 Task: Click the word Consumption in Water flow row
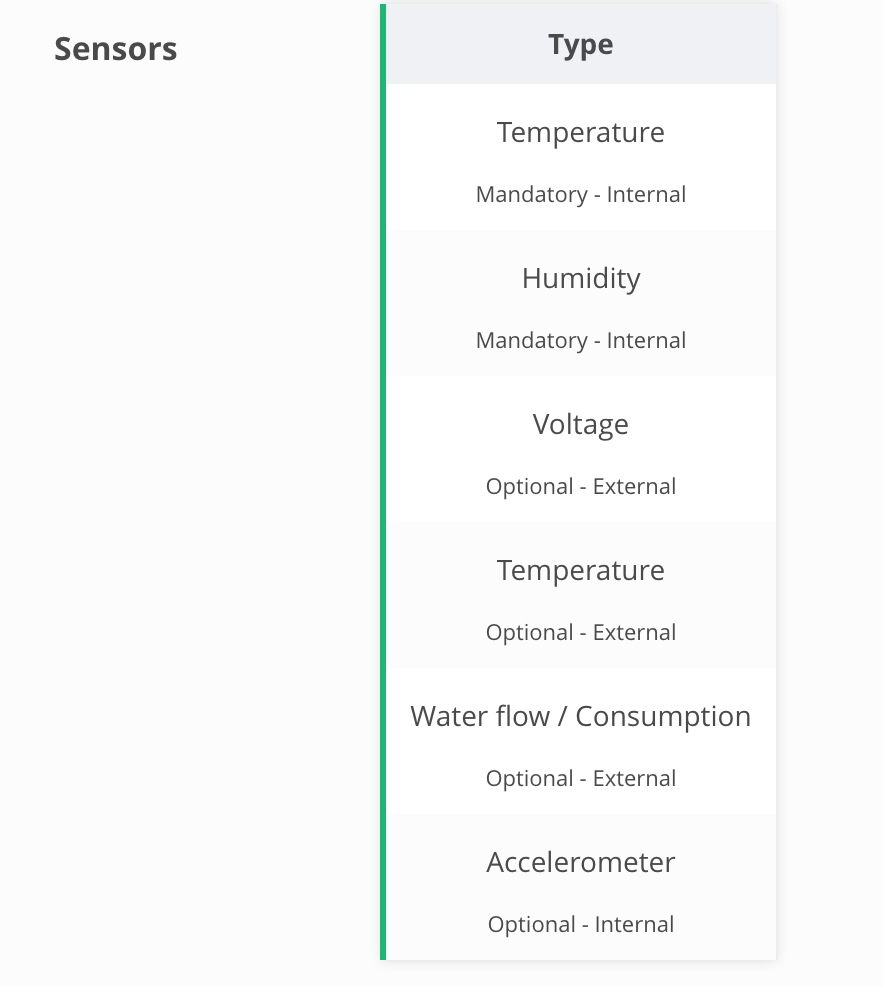click(x=663, y=717)
